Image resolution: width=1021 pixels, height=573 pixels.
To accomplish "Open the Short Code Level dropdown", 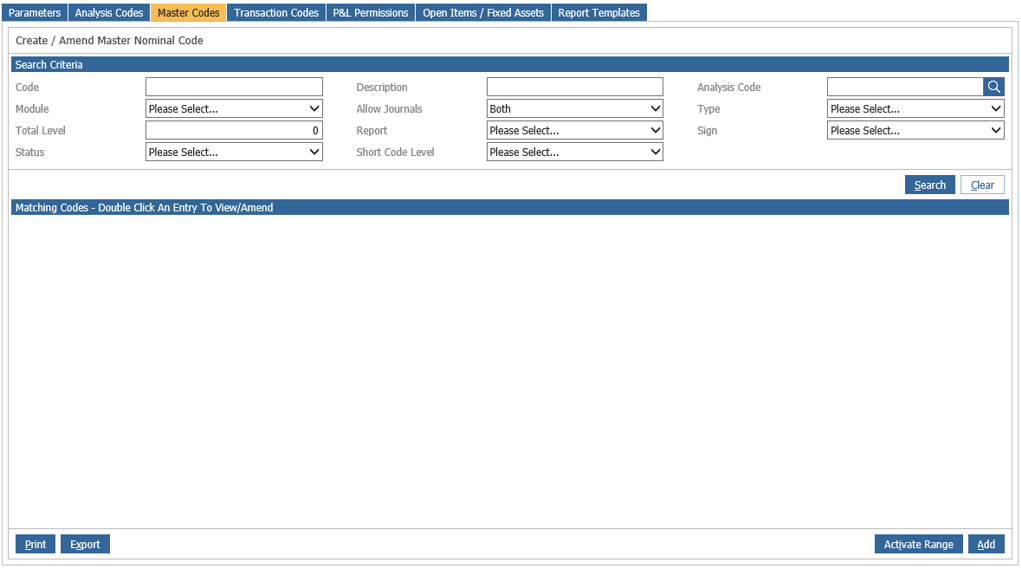I will point(574,153).
